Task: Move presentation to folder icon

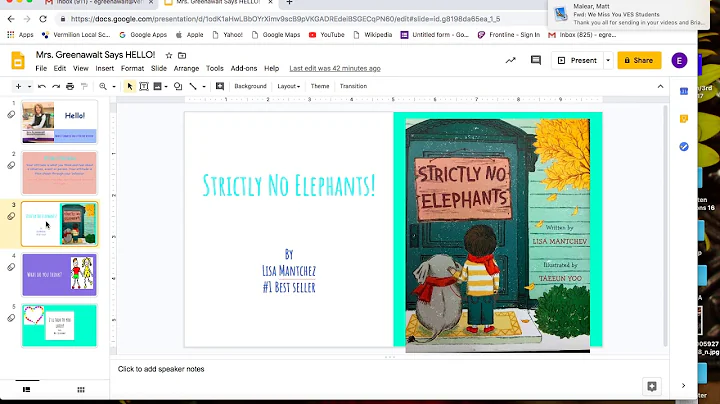Action: point(182,55)
